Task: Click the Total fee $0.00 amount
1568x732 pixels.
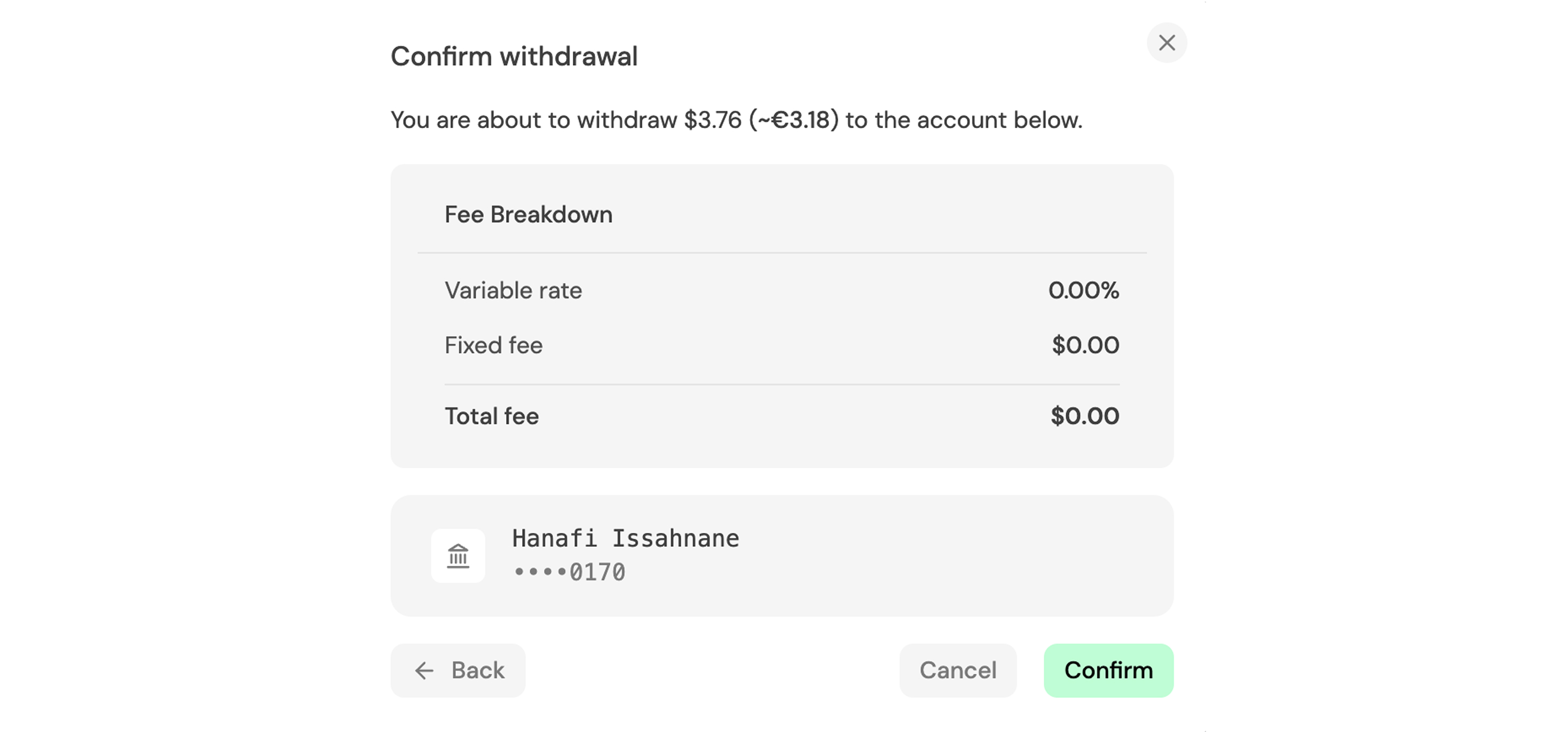Action: click(x=1084, y=416)
